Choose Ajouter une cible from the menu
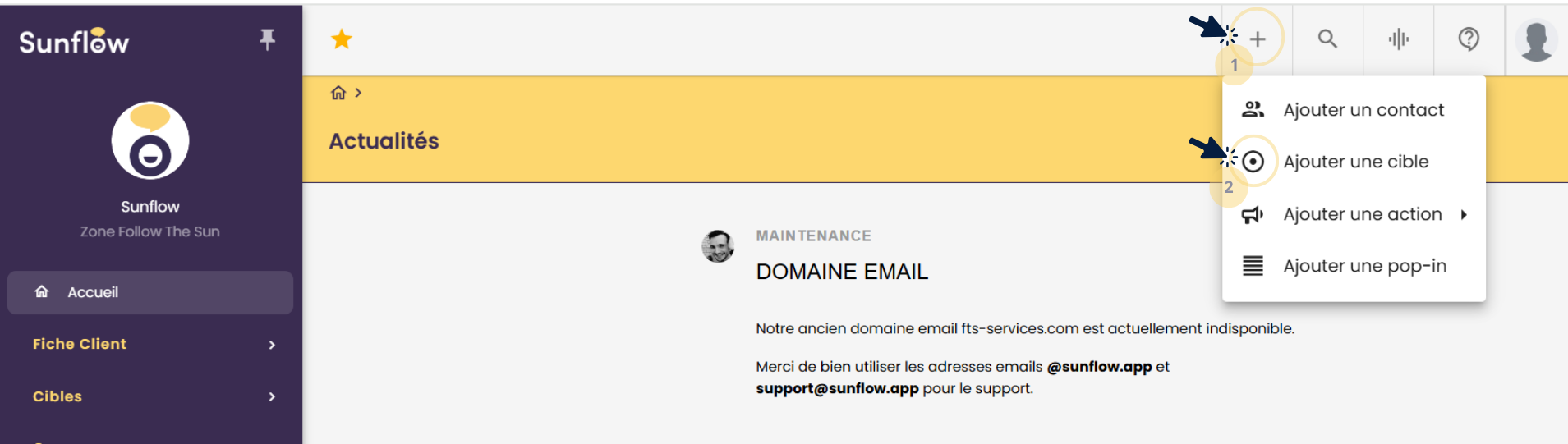 [1354, 162]
